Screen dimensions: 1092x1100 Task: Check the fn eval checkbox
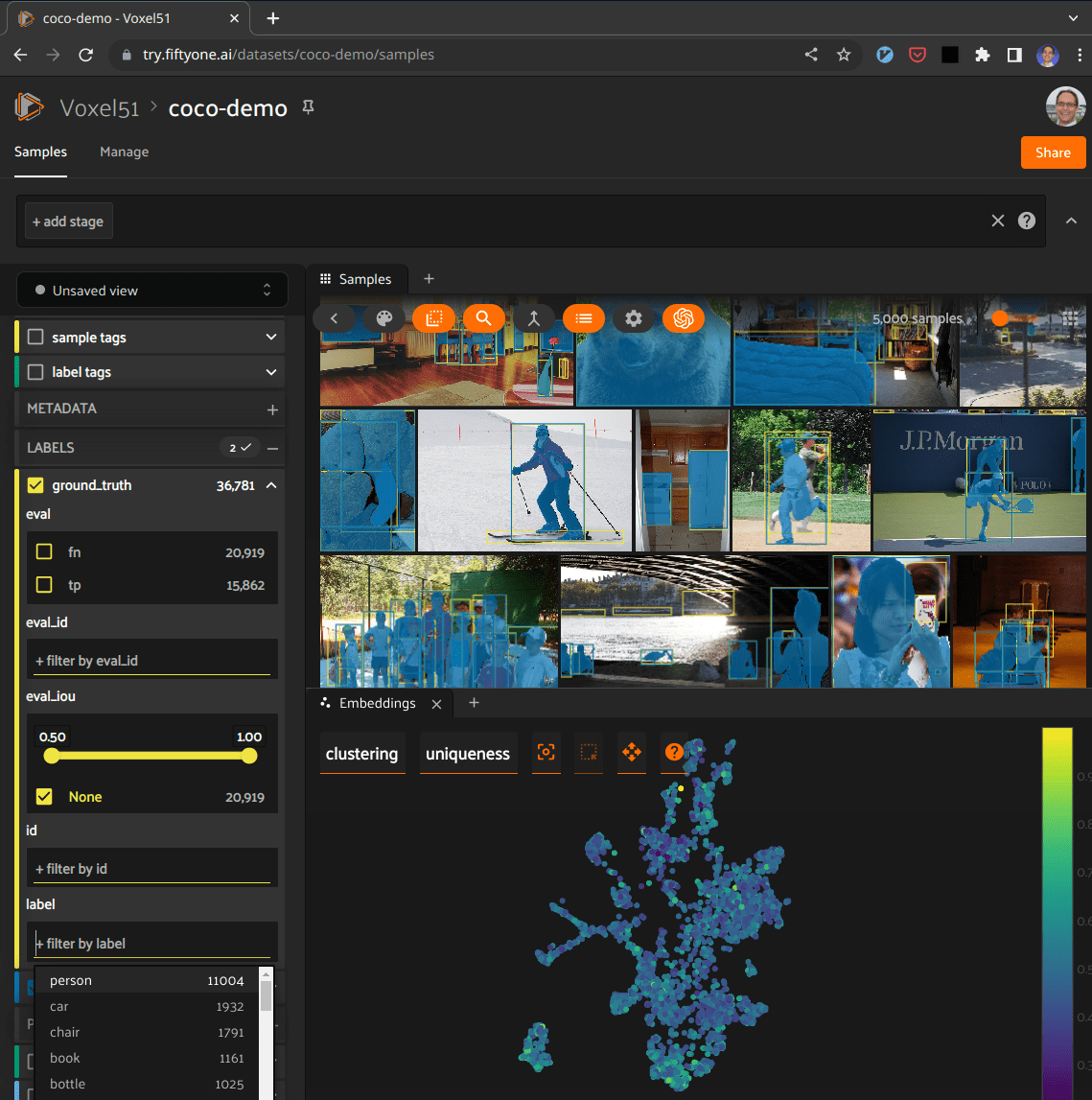(x=44, y=552)
